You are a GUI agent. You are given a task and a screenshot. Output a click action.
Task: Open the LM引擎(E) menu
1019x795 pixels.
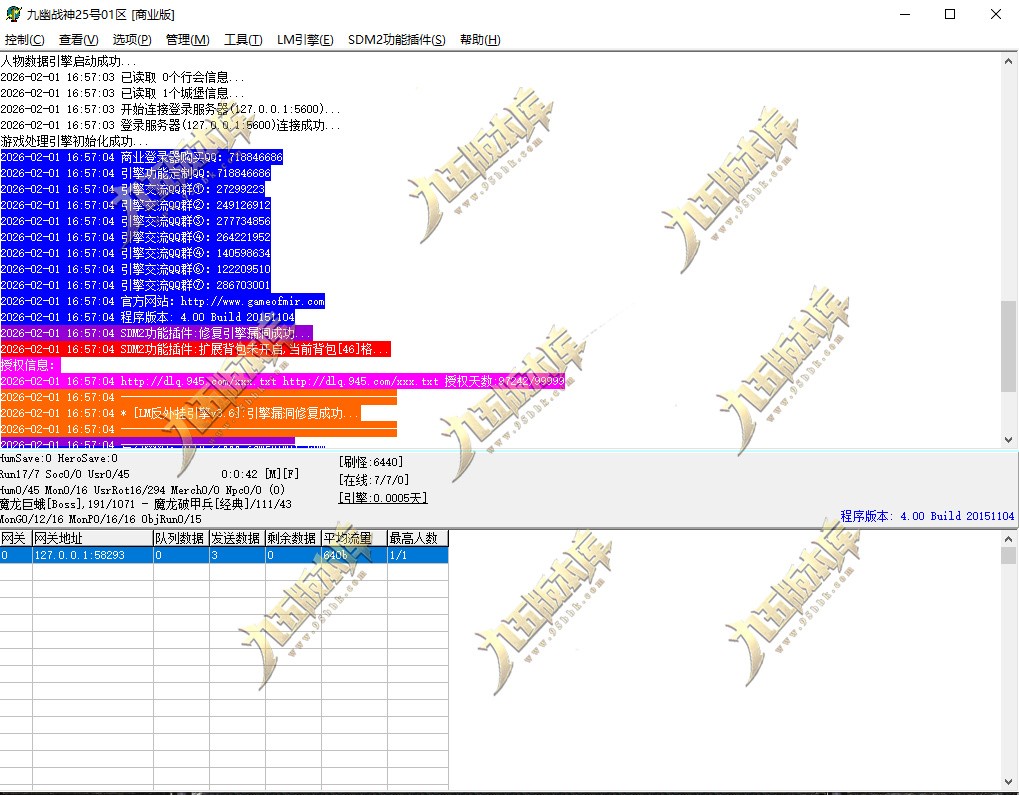coord(305,40)
